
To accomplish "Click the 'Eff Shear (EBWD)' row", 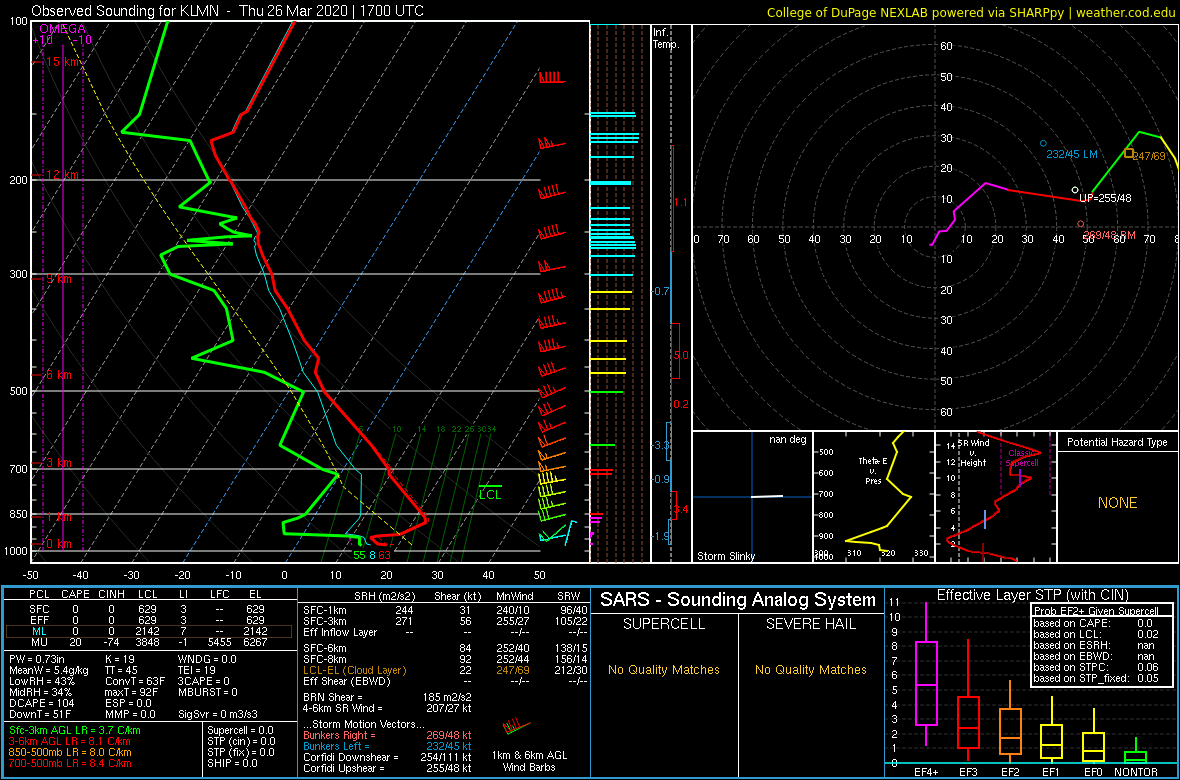I will 444,681.
